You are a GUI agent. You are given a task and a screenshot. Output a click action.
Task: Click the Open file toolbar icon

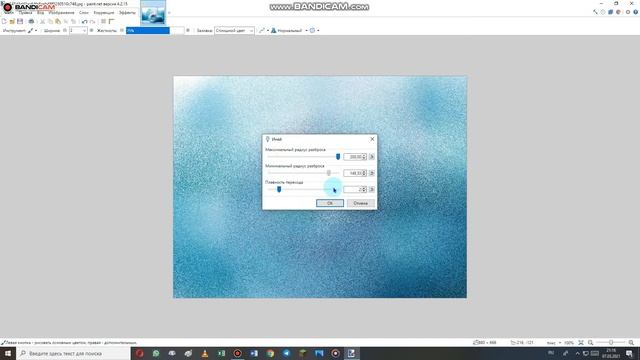[x=12, y=21]
